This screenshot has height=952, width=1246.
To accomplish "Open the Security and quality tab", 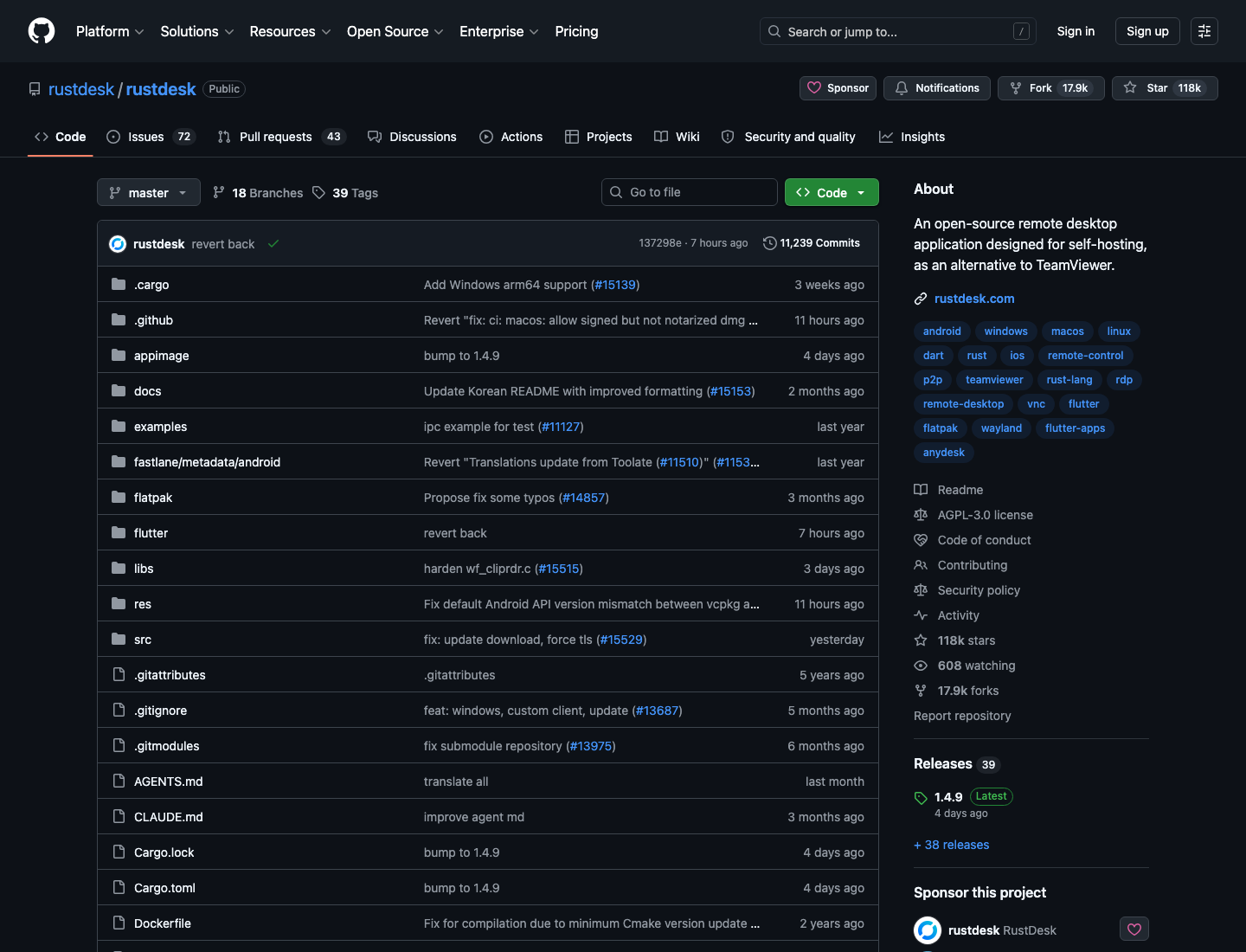I will point(788,137).
